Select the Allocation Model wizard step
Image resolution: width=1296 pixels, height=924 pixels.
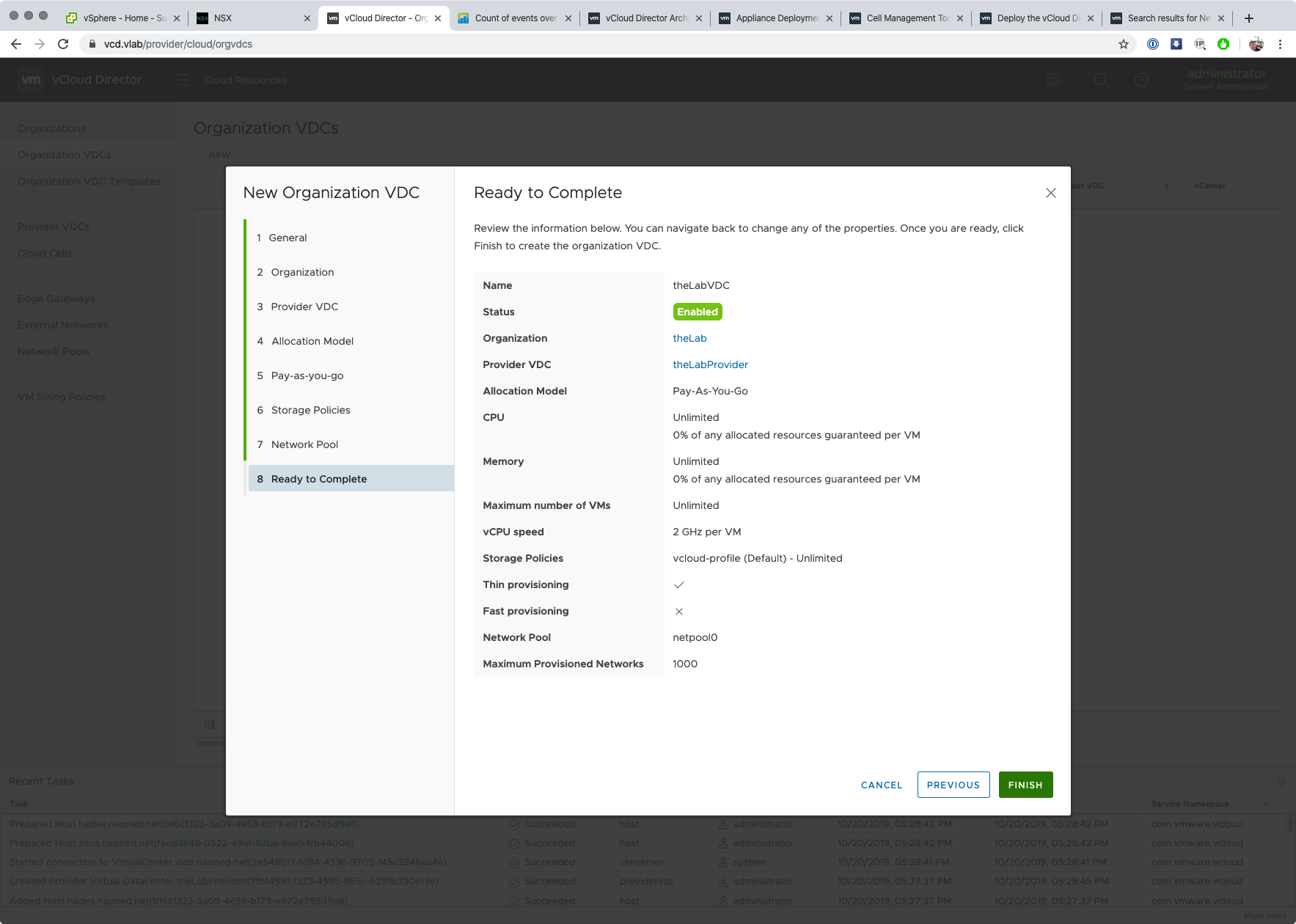click(312, 341)
